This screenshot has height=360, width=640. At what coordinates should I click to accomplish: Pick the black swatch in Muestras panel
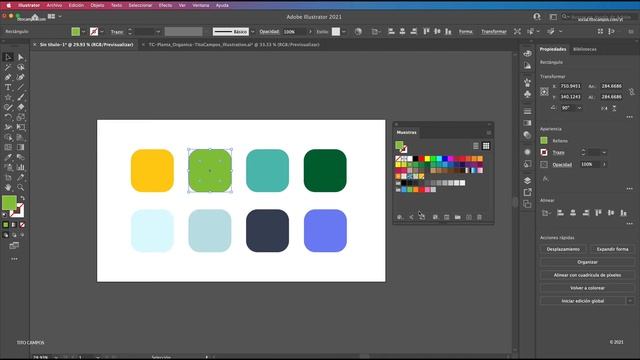pyautogui.click(x=416, y=159)
